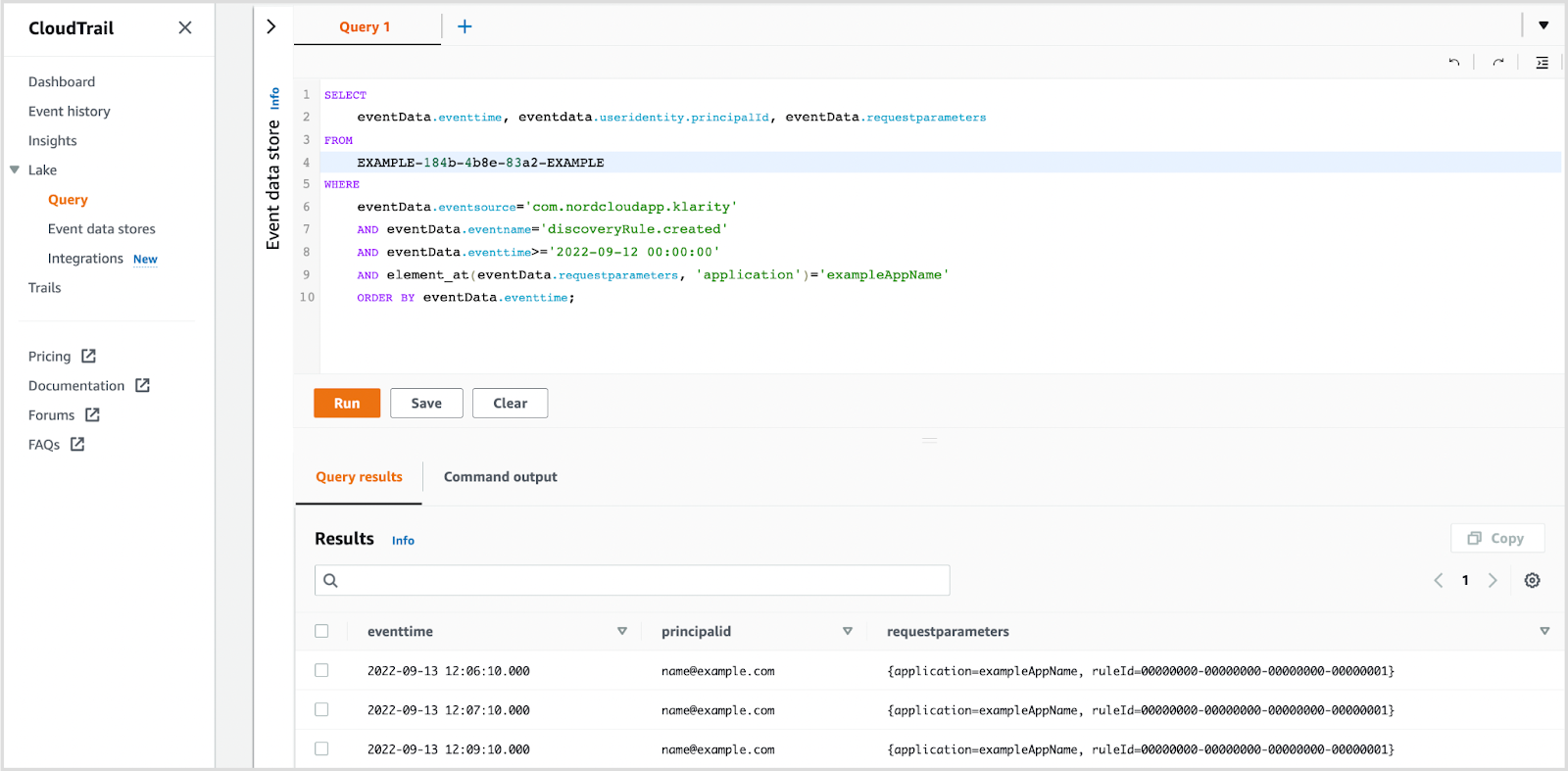Click the redo arrow in the query editor

1497,63
